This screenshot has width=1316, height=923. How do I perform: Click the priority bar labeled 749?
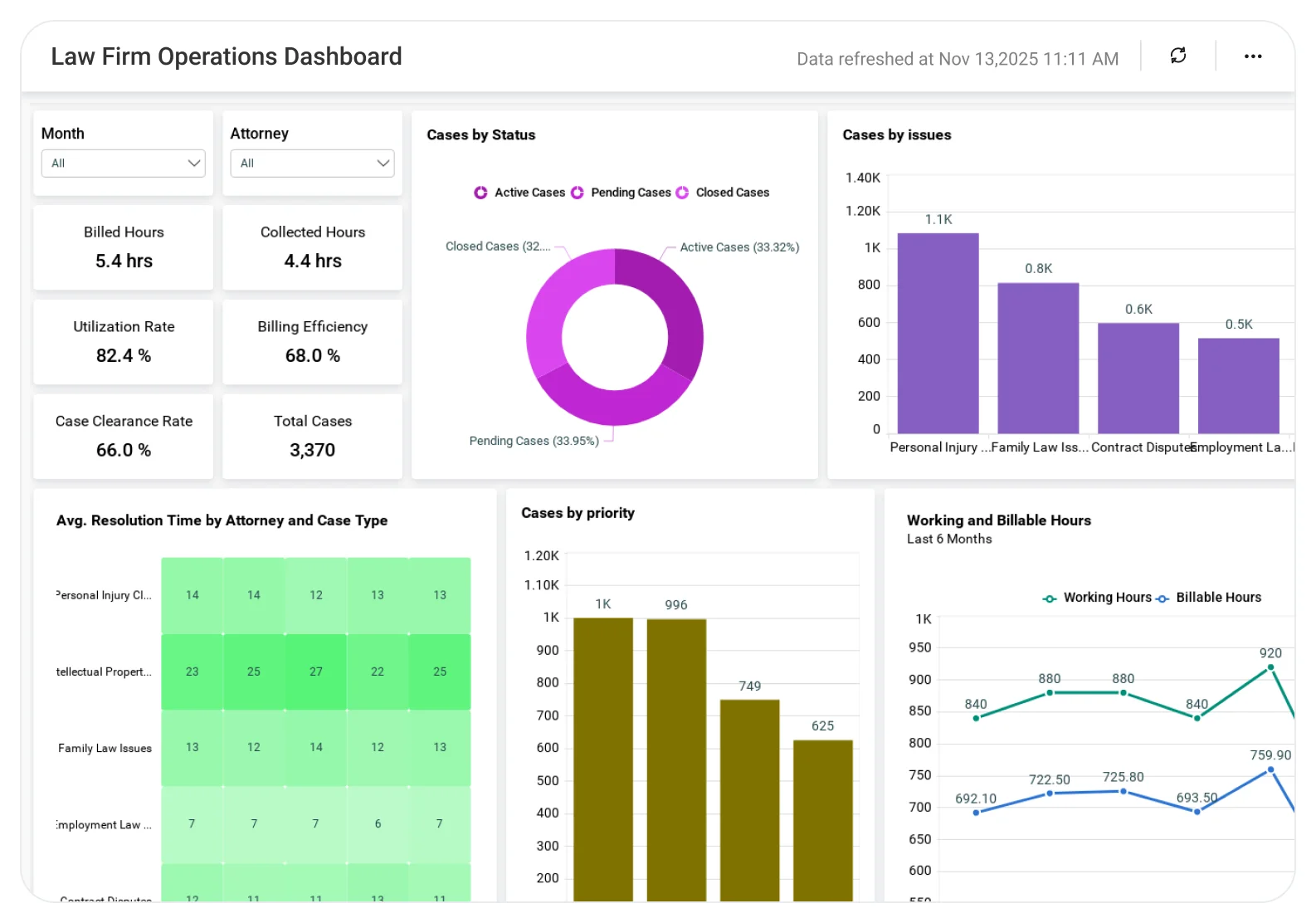pyautogui.click(x=749, y=800)
